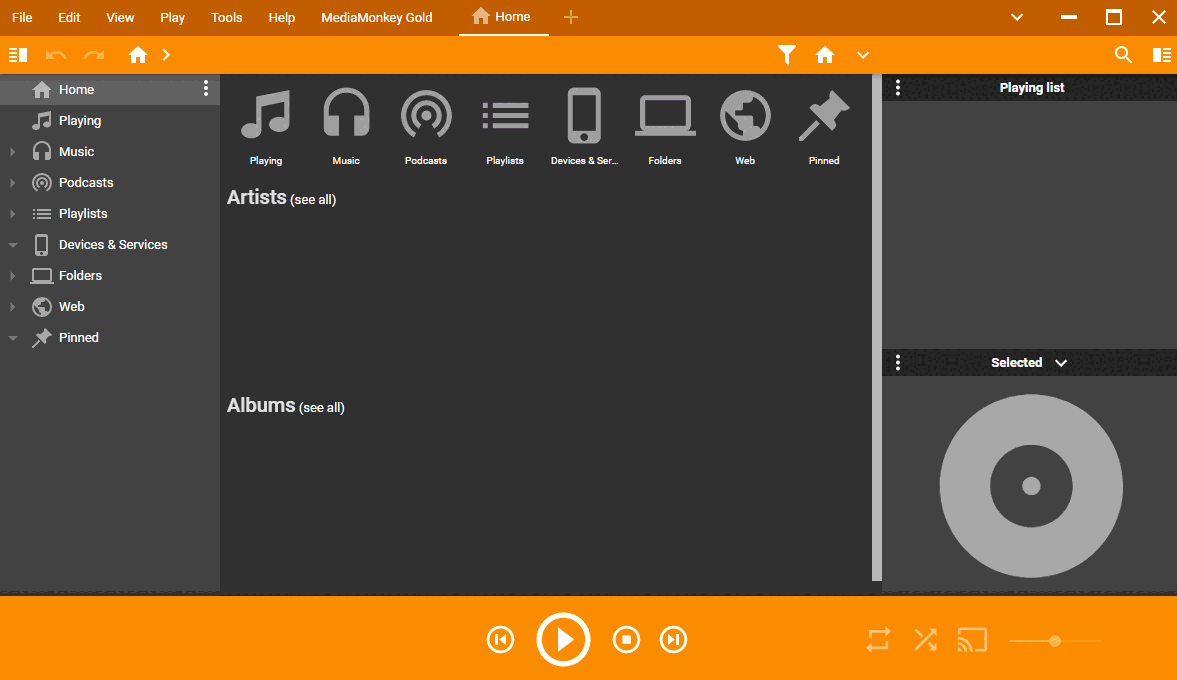The height and width of the screenshot is (680, 1177).
Task: Open the Podcasts icon in home view
Action: (426, 114)
